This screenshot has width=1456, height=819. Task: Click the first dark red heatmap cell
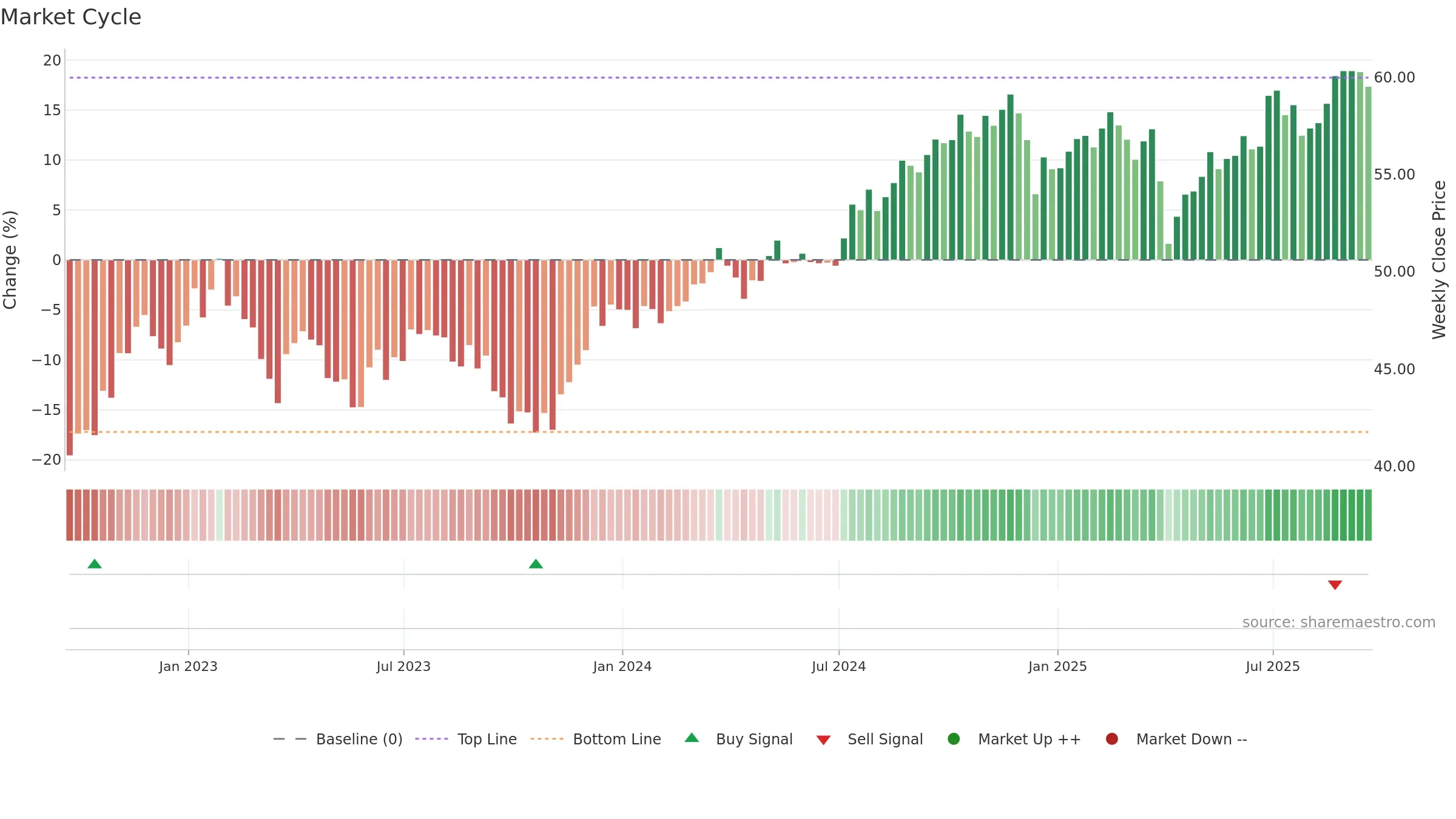70,515
